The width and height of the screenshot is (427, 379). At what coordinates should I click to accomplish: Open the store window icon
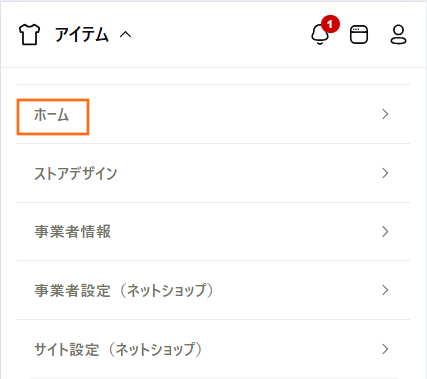coord(359,35)
